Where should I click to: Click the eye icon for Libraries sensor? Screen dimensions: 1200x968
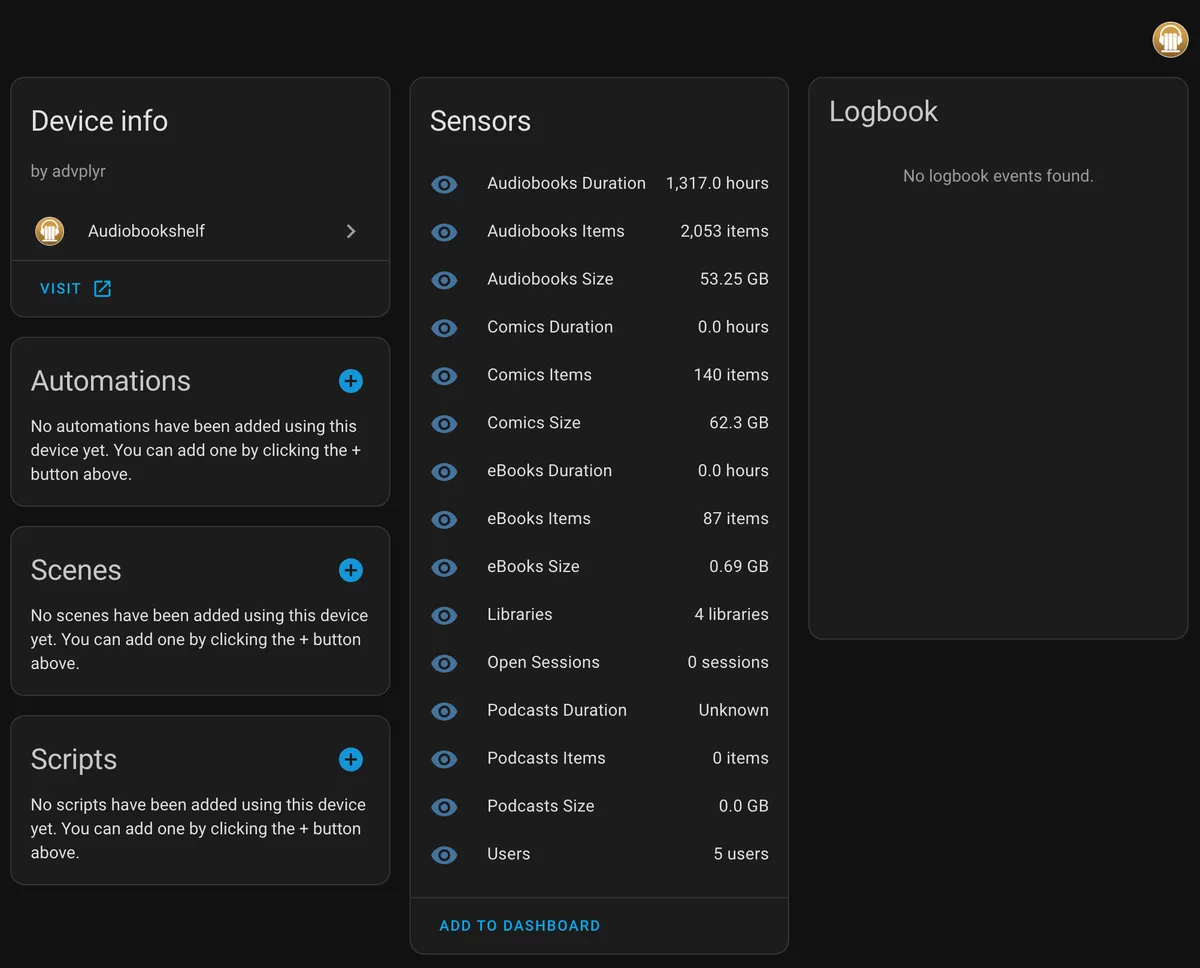point(444,616)
